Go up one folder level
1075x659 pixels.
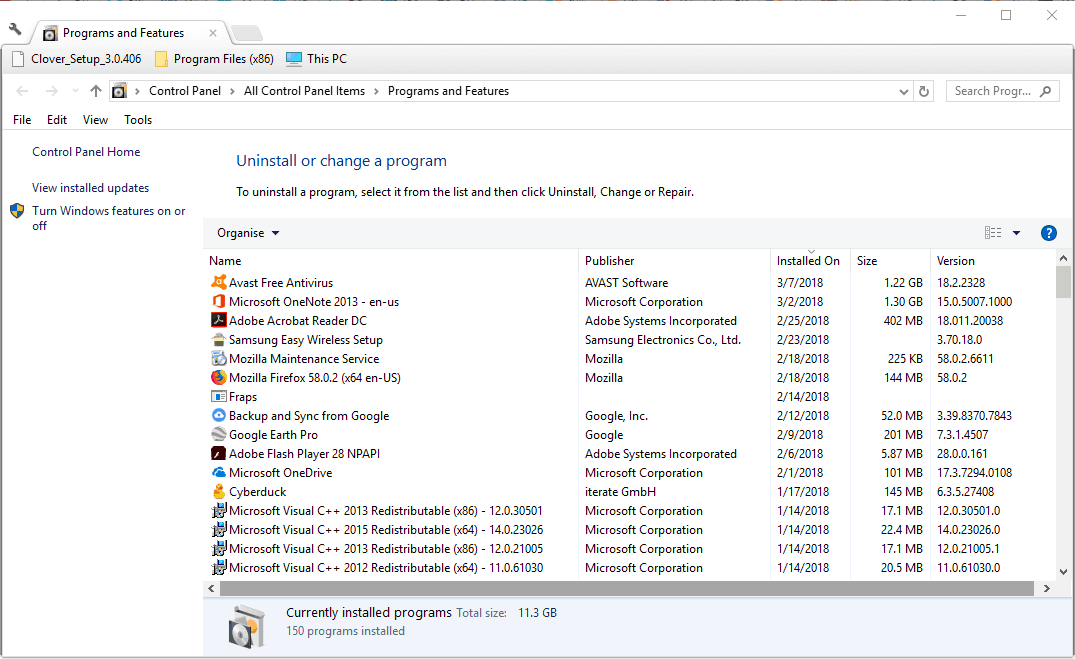[96, 91]
